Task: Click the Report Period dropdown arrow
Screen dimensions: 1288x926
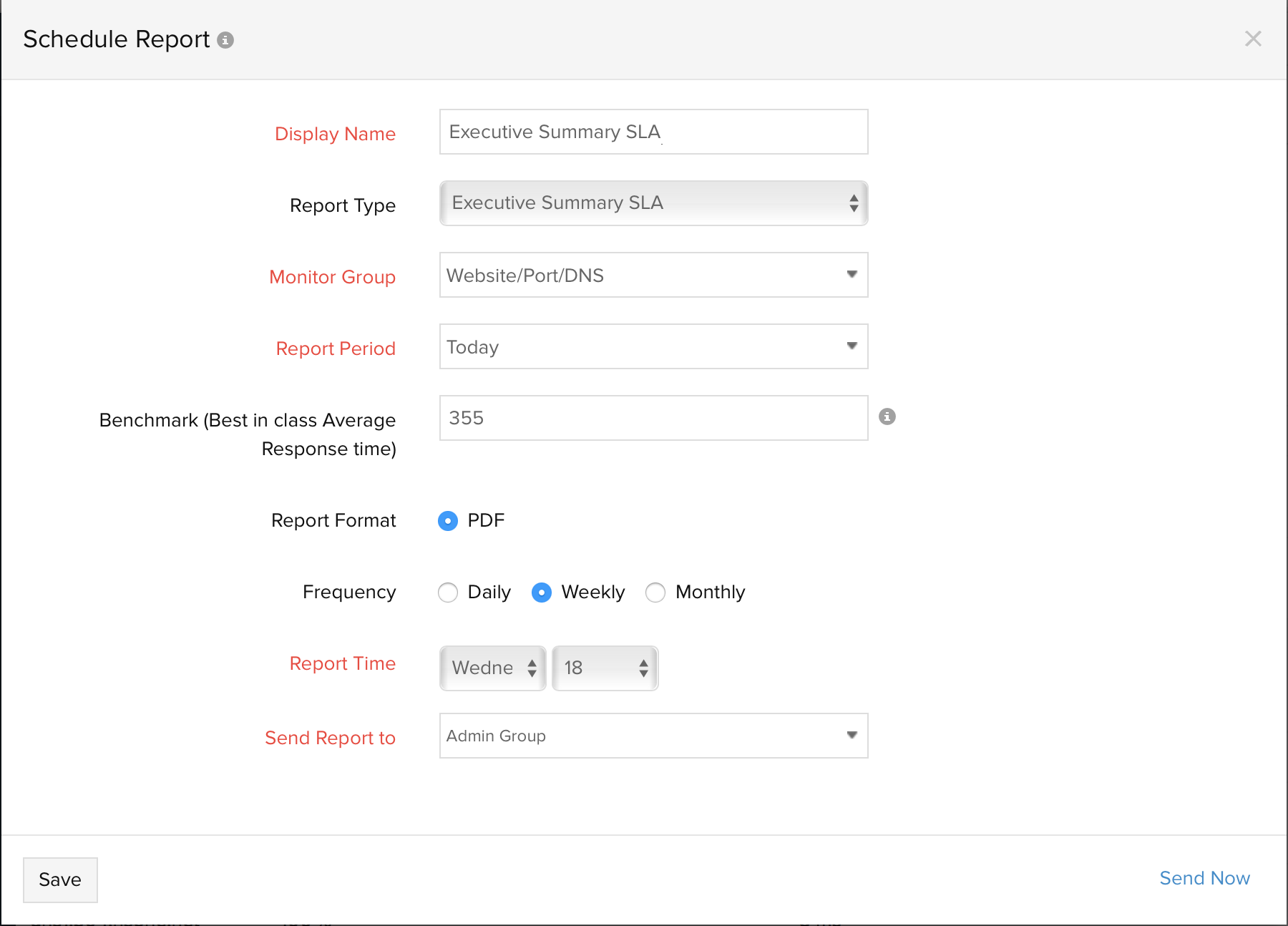Action: [x=852, y=346]
